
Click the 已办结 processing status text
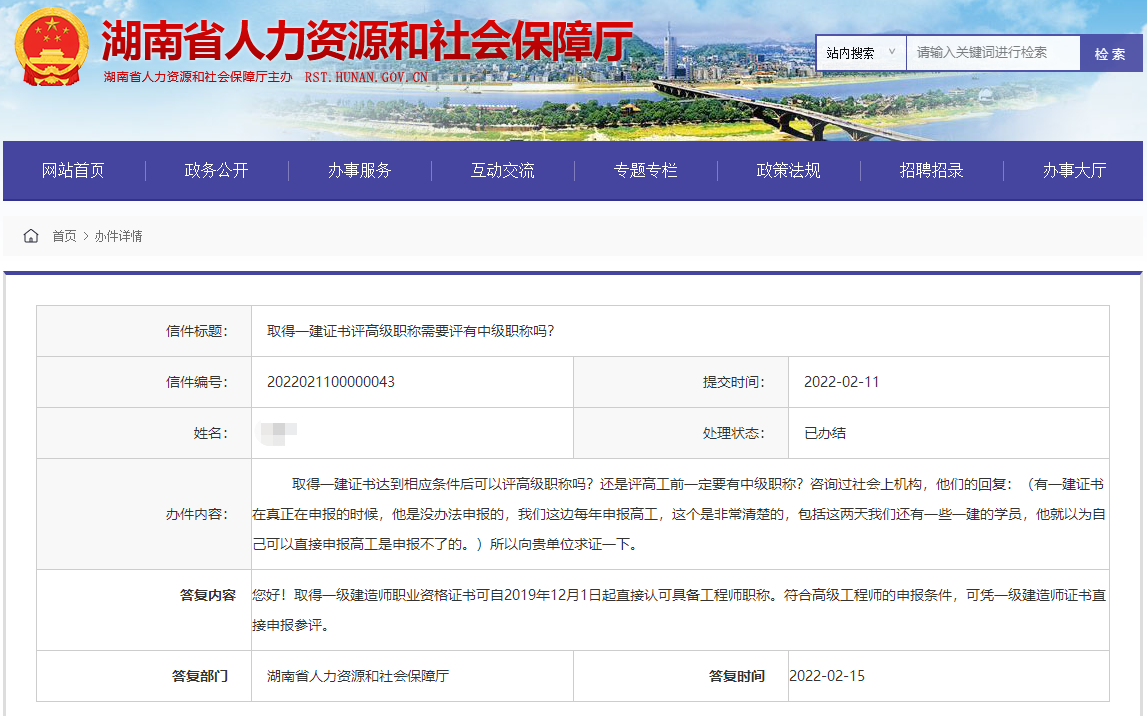point(829,433)
